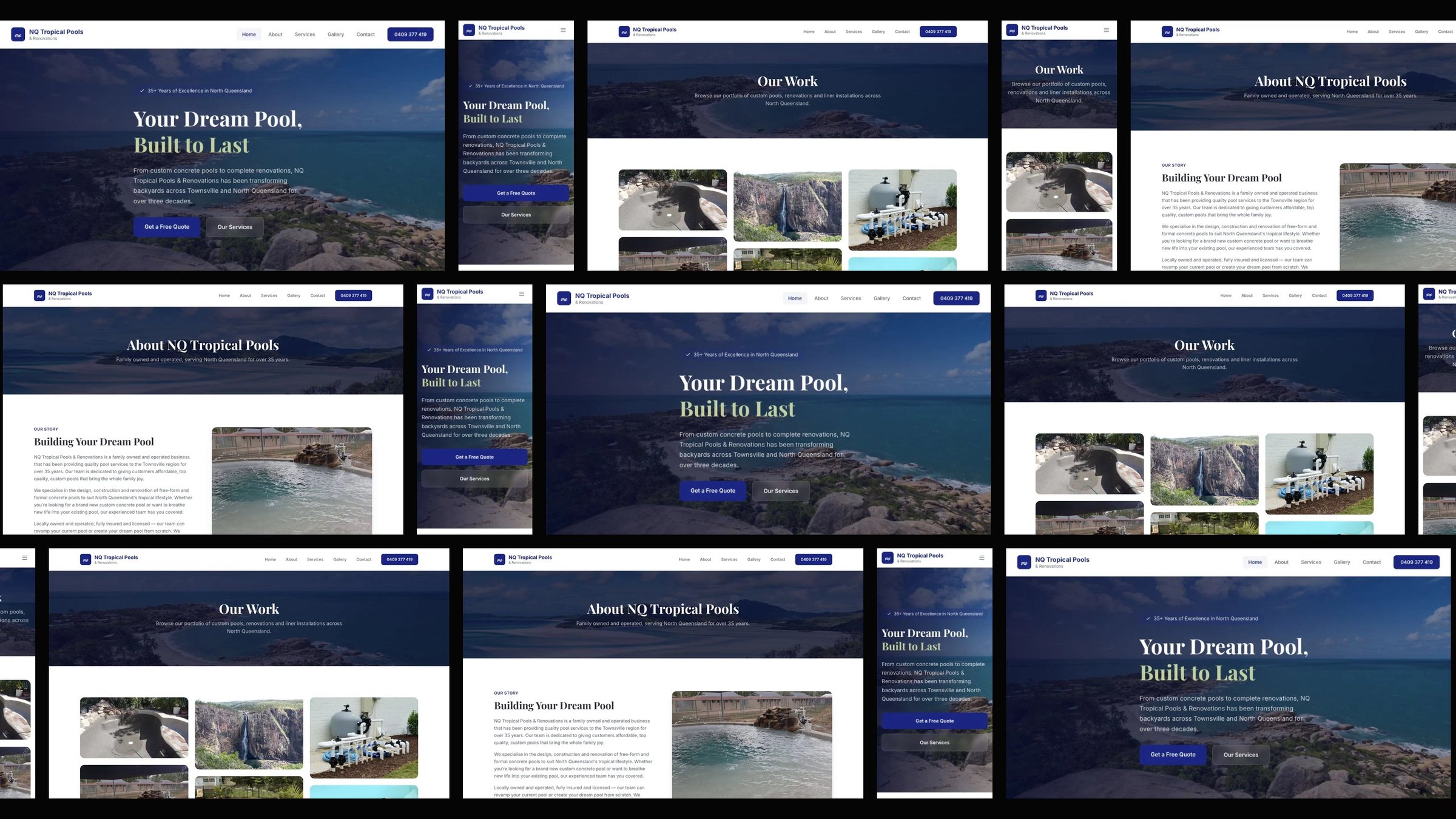Open the hamburger menu in middle-row mobile home mockup
This screenshot has height=819, width=1456.
click(x=522, y=294)
